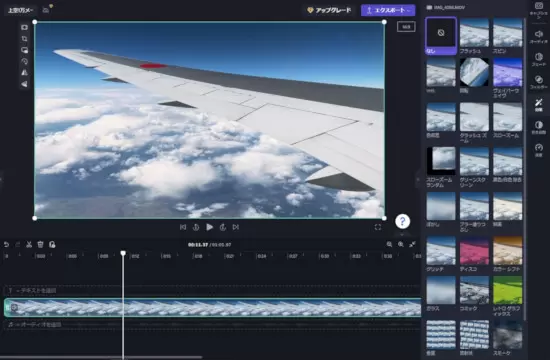Expand the left panel arrow
Screen dimensions: 550x360
click(1, 179)
